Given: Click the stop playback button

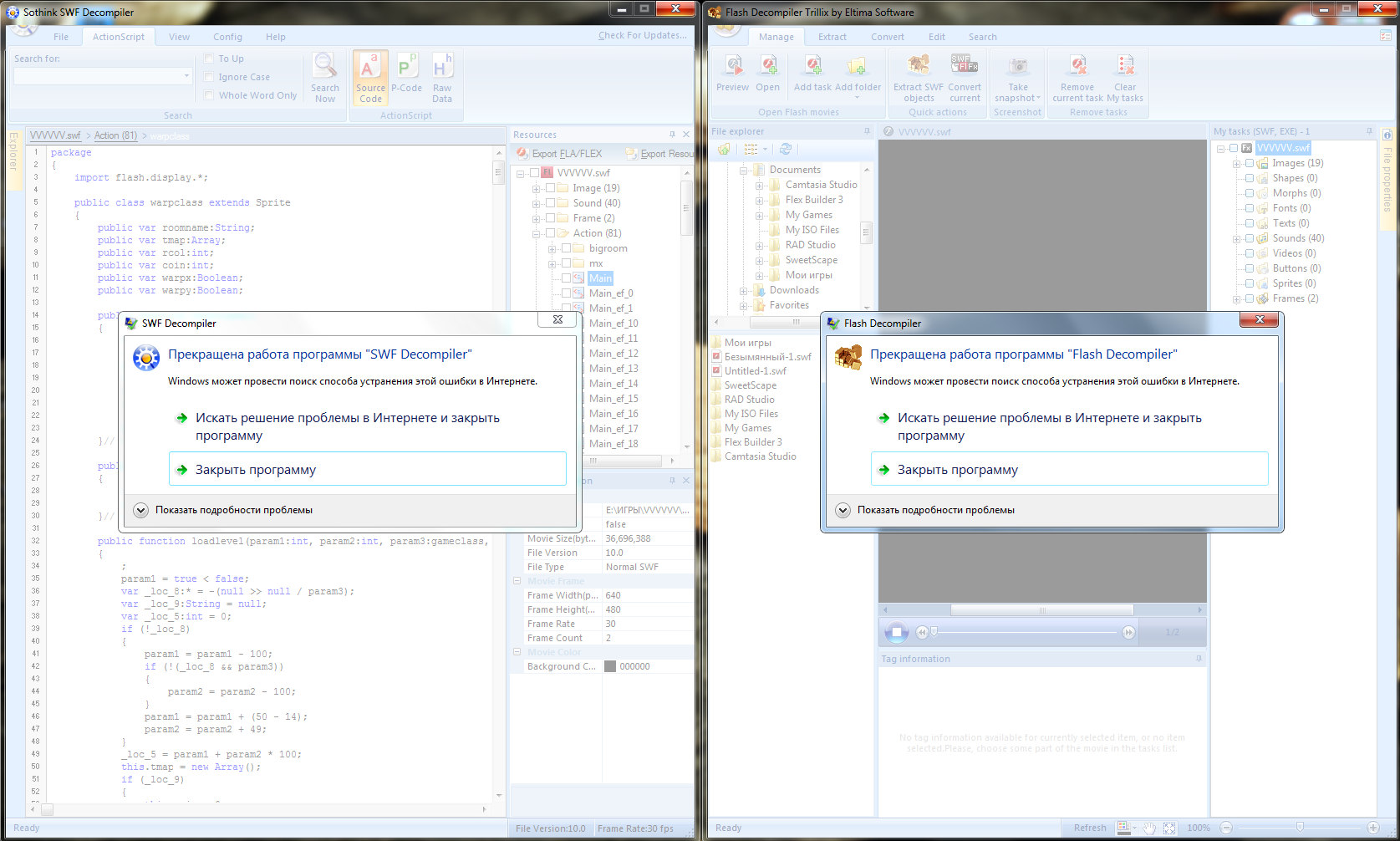Looking at the screenshot, I should [x=896, y=633].
